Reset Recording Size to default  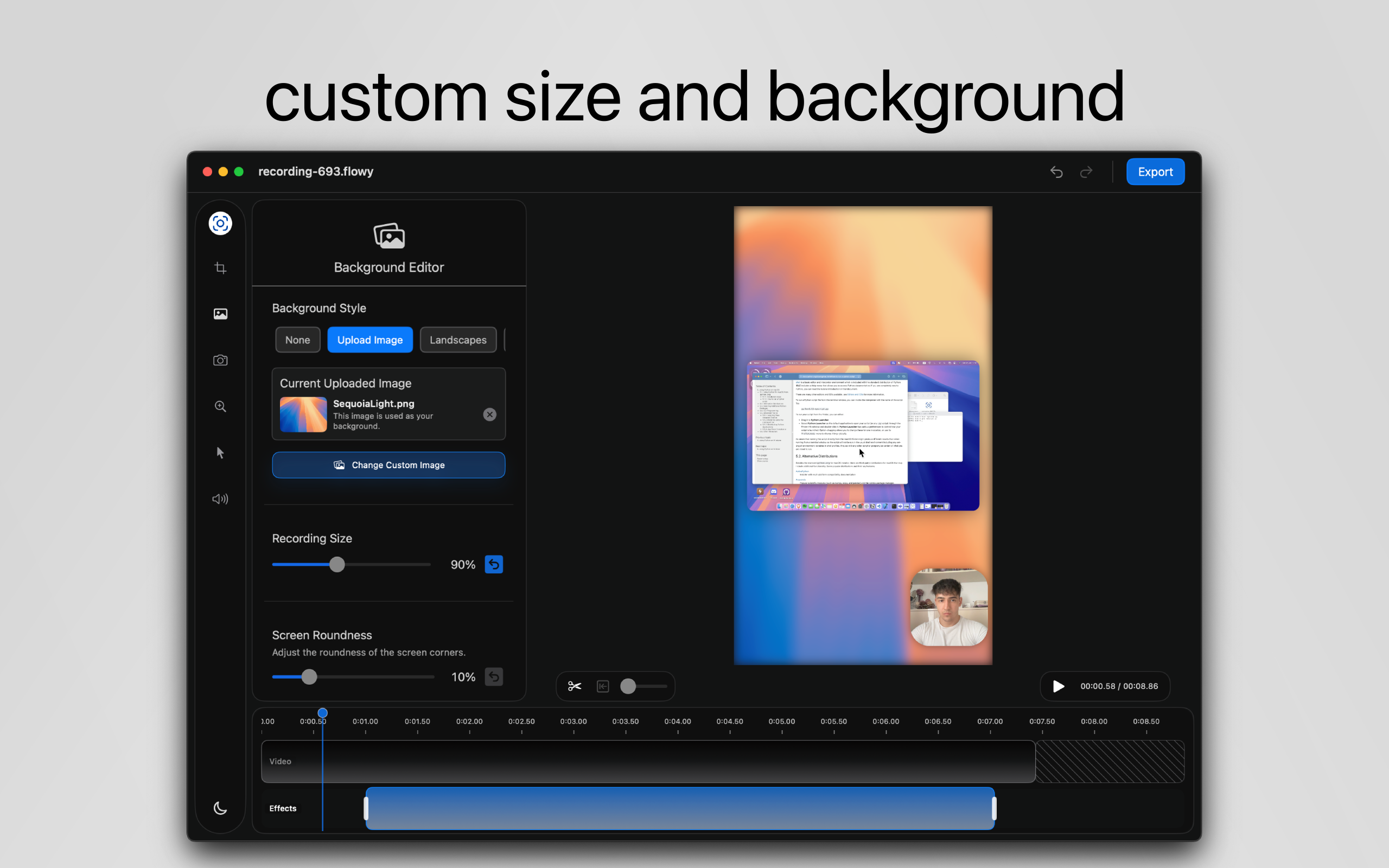click(x=494, y=564)
